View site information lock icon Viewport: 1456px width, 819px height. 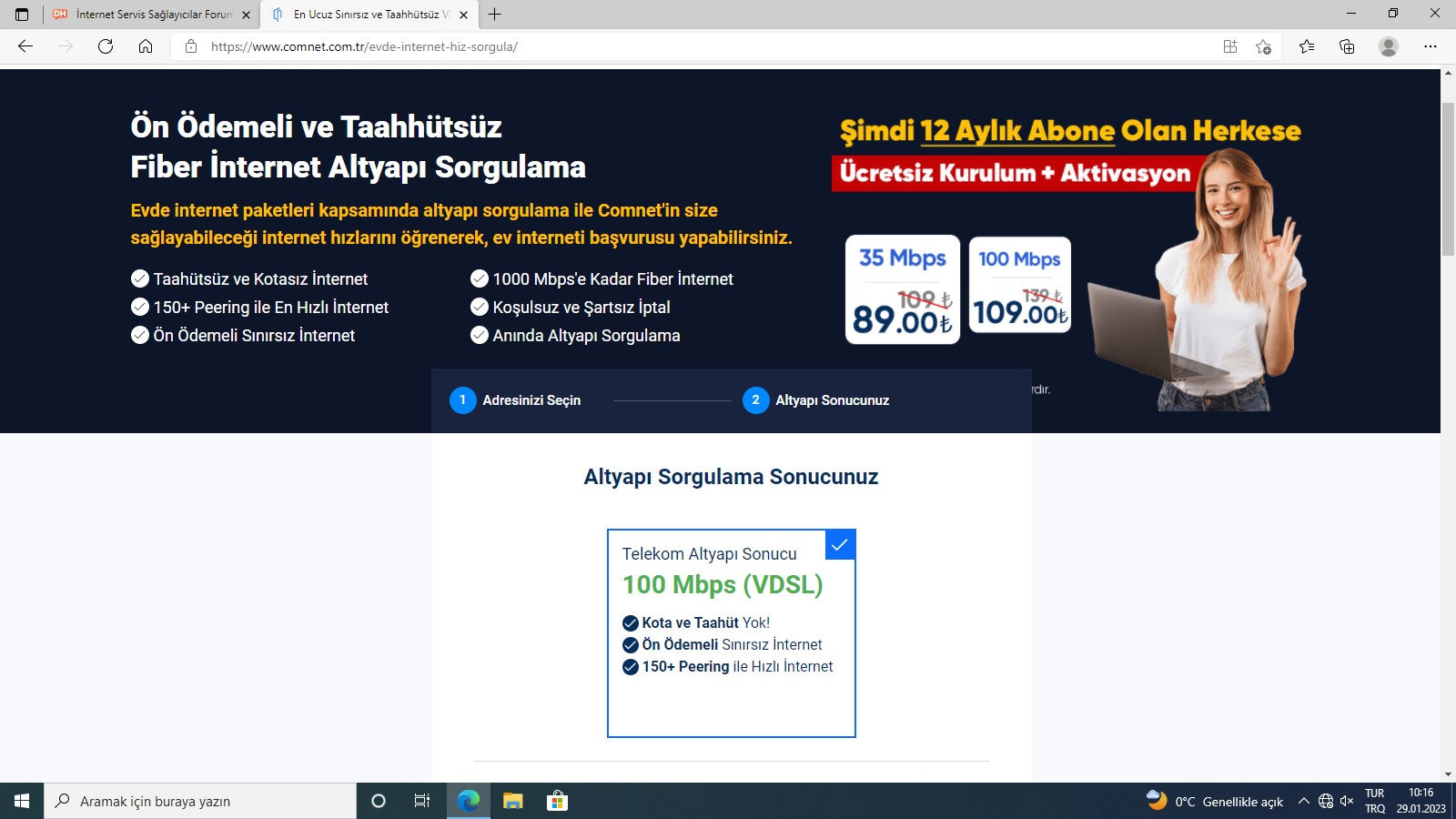(x=191, y=46)
